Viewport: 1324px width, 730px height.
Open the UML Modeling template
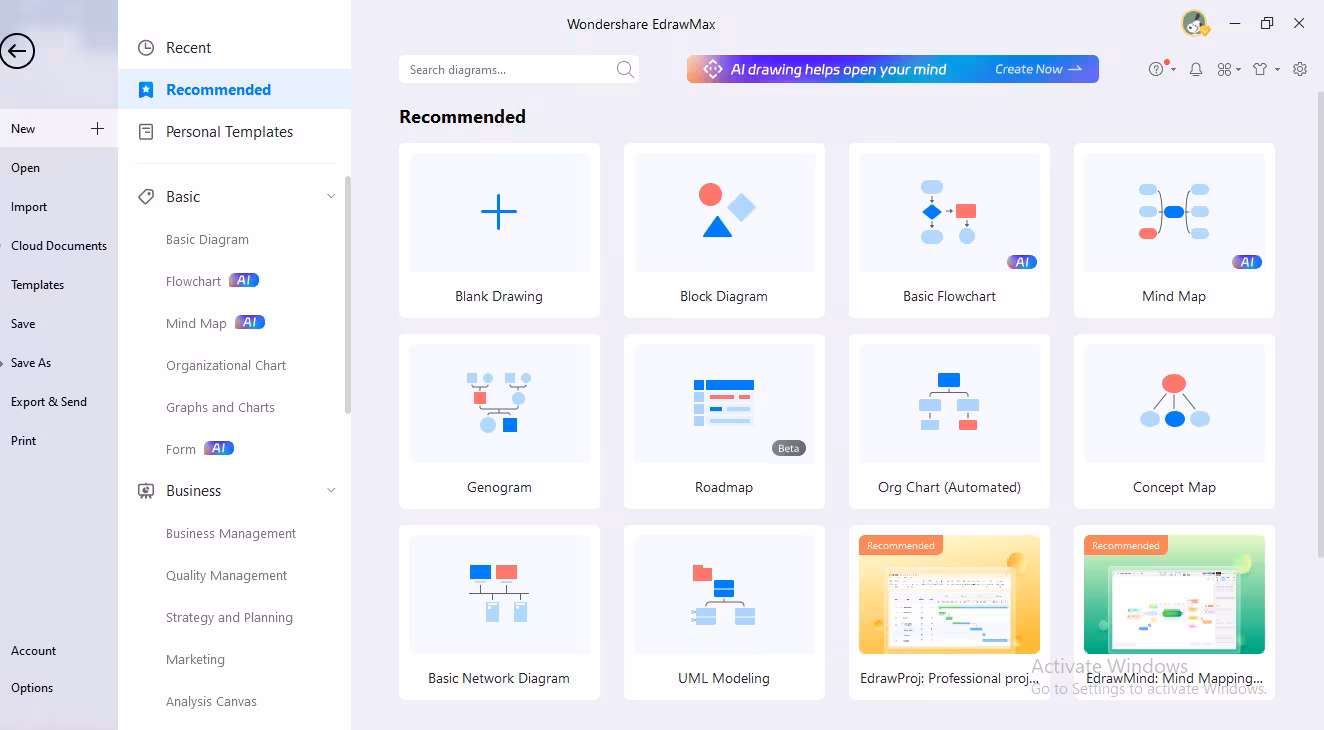[724, 612]
